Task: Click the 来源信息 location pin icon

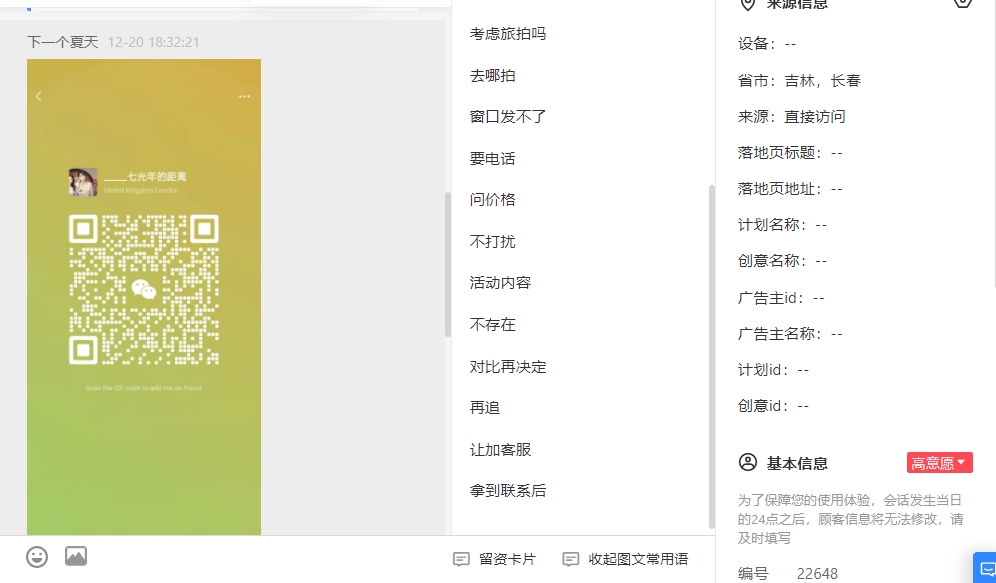Action: click(748, 4)
